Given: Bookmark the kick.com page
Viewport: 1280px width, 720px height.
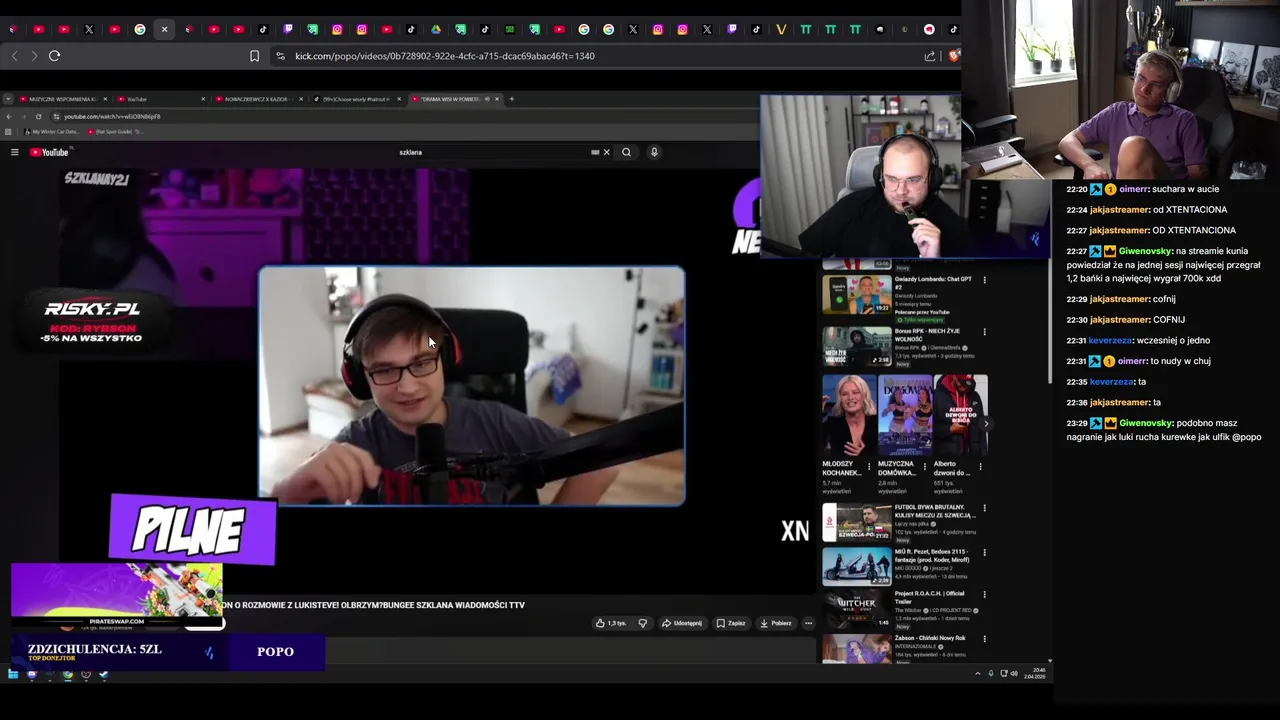Looking at the screenshot, I should pyautogui.click(x=255, y=56).
